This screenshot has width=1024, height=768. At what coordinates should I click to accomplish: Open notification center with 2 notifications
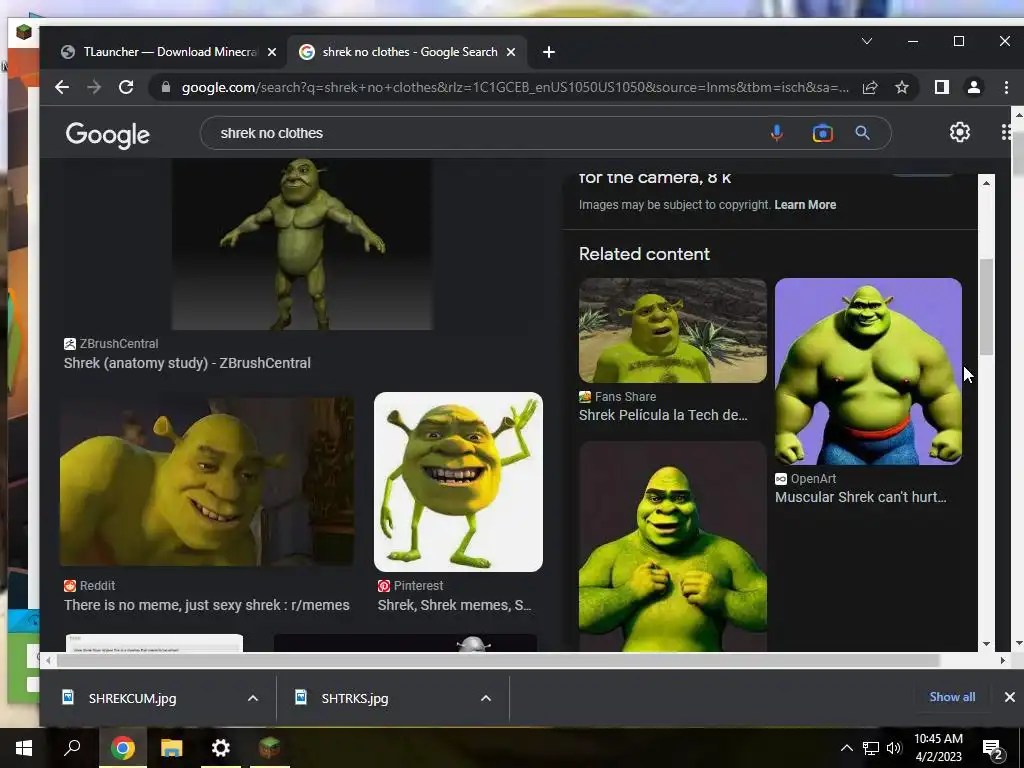pos(993,749)
